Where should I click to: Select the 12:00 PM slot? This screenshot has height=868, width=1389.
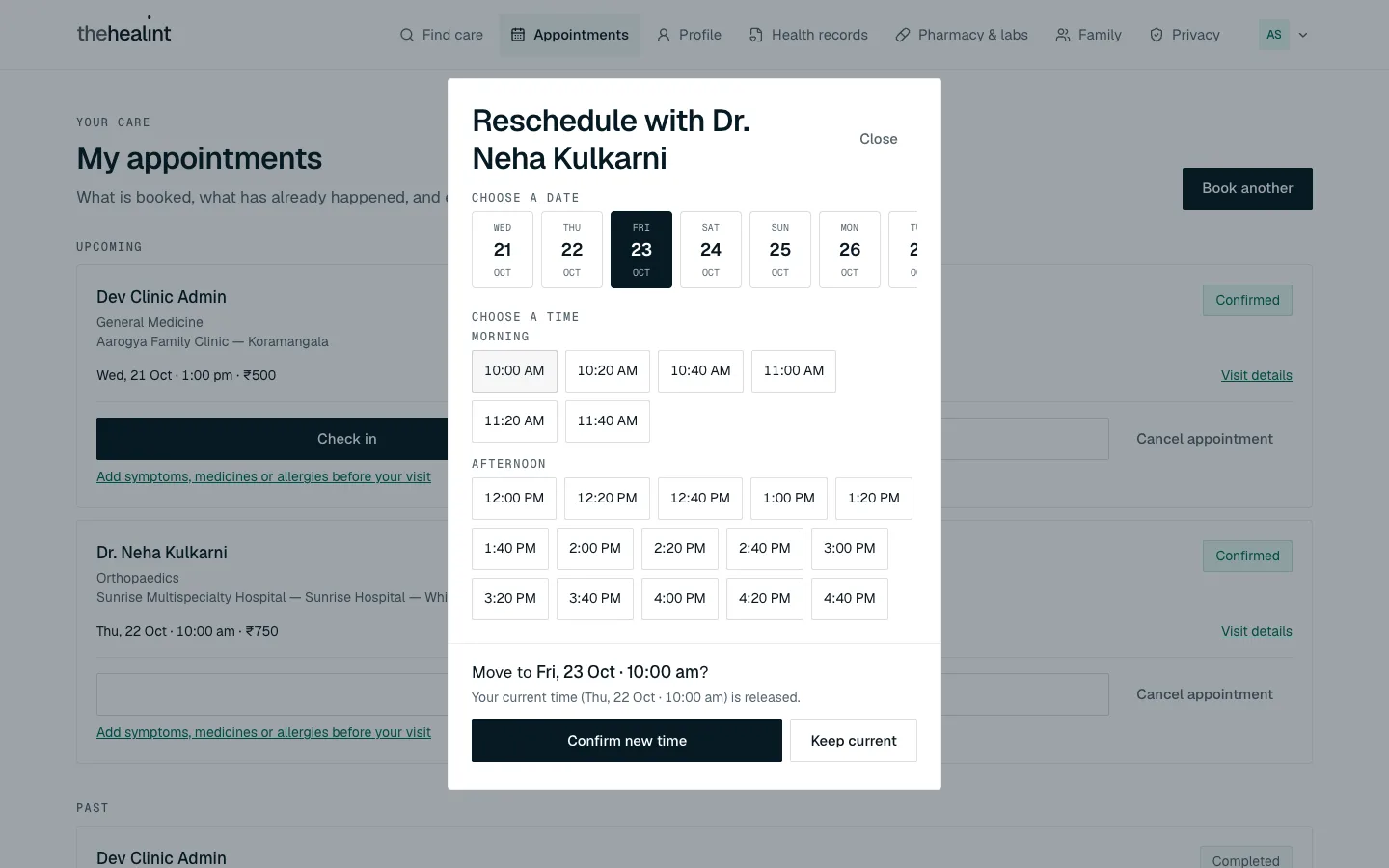click(x=514, y=499)
